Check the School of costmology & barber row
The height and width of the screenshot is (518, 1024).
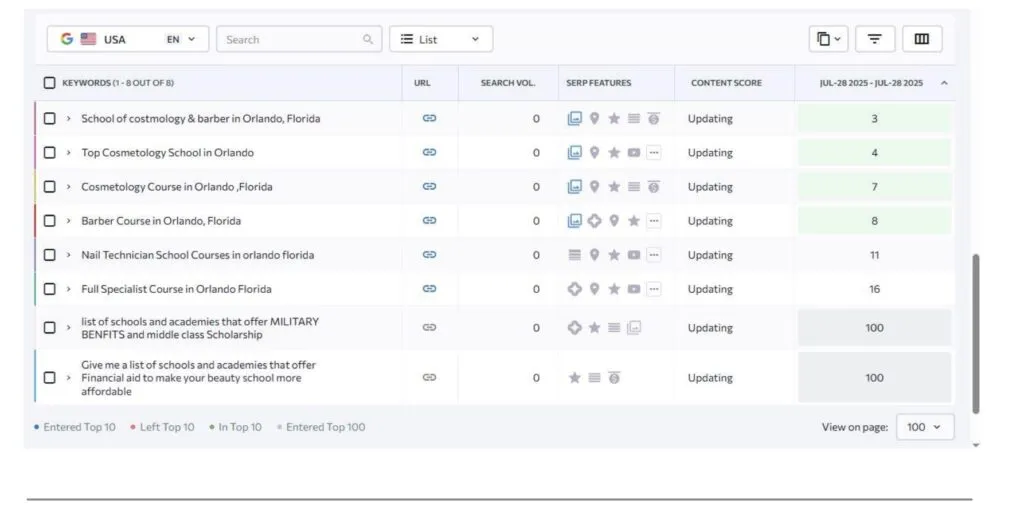tap(50, 118)
